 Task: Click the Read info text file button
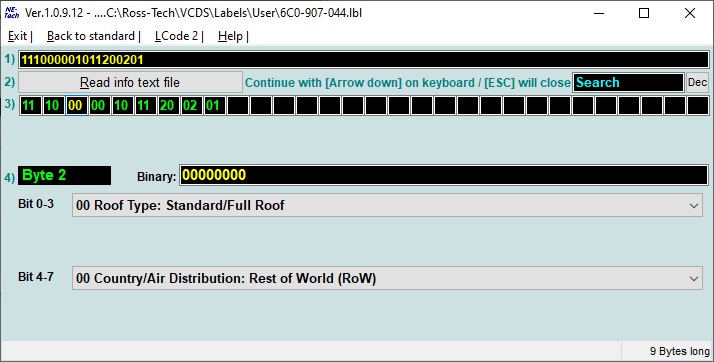click(x=130, y=82)
